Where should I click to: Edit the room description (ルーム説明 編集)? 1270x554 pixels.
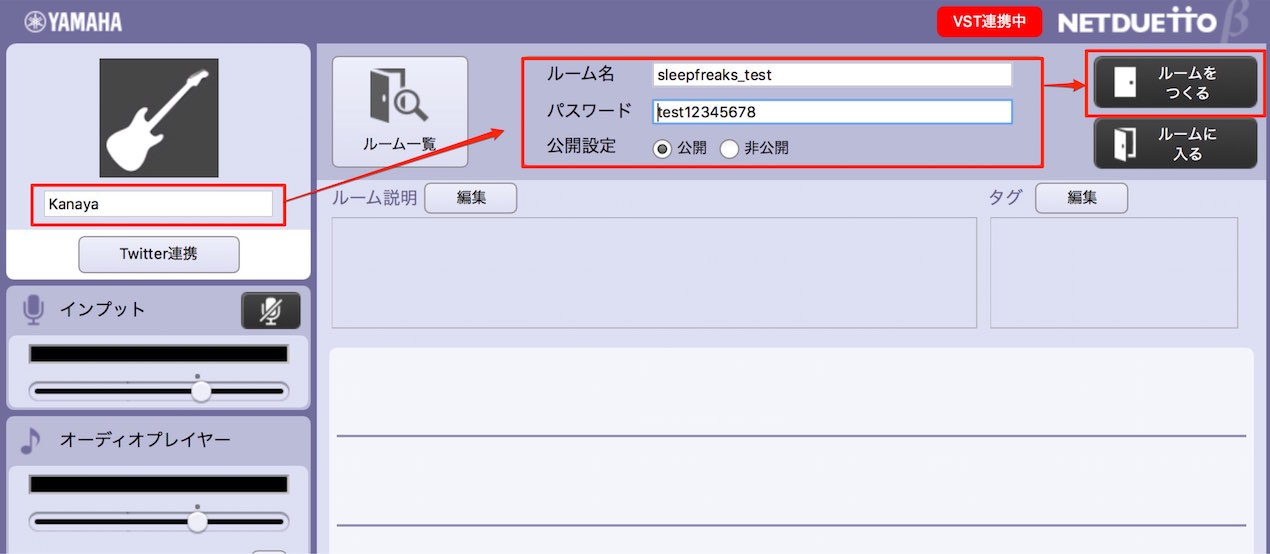471,198
